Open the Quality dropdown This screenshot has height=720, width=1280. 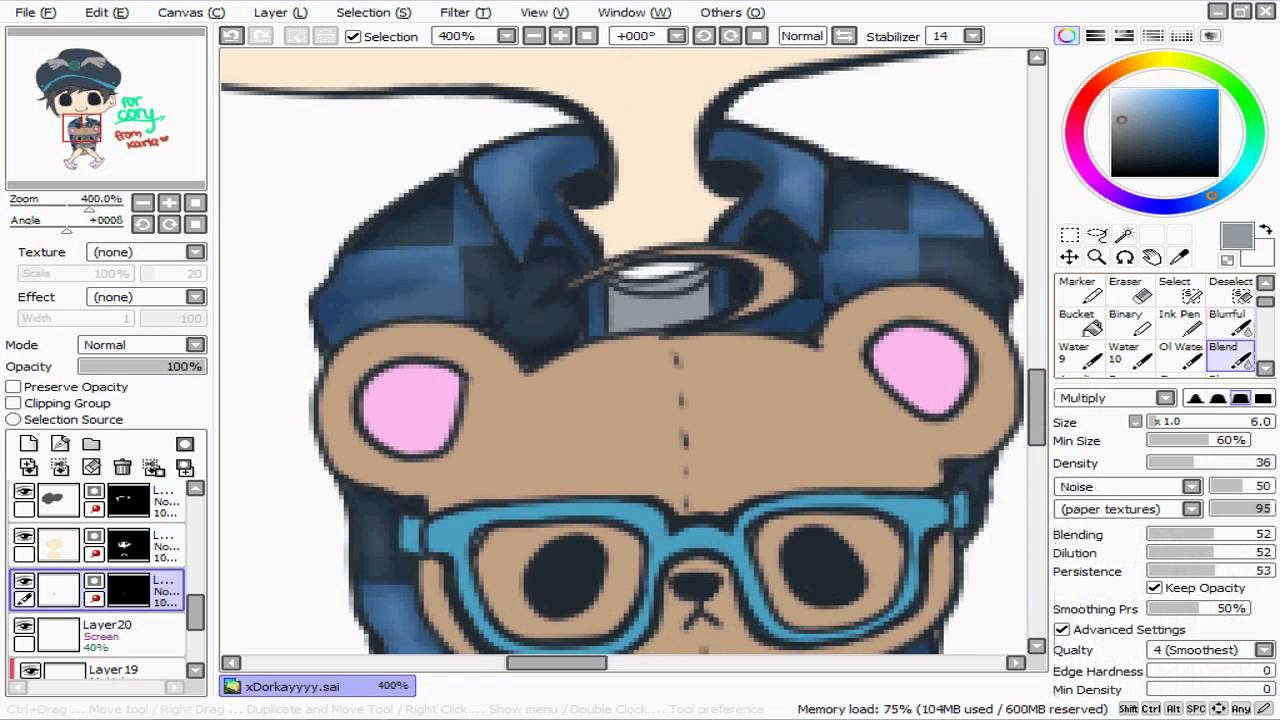pyautogui.click(x=1265, y=650)
